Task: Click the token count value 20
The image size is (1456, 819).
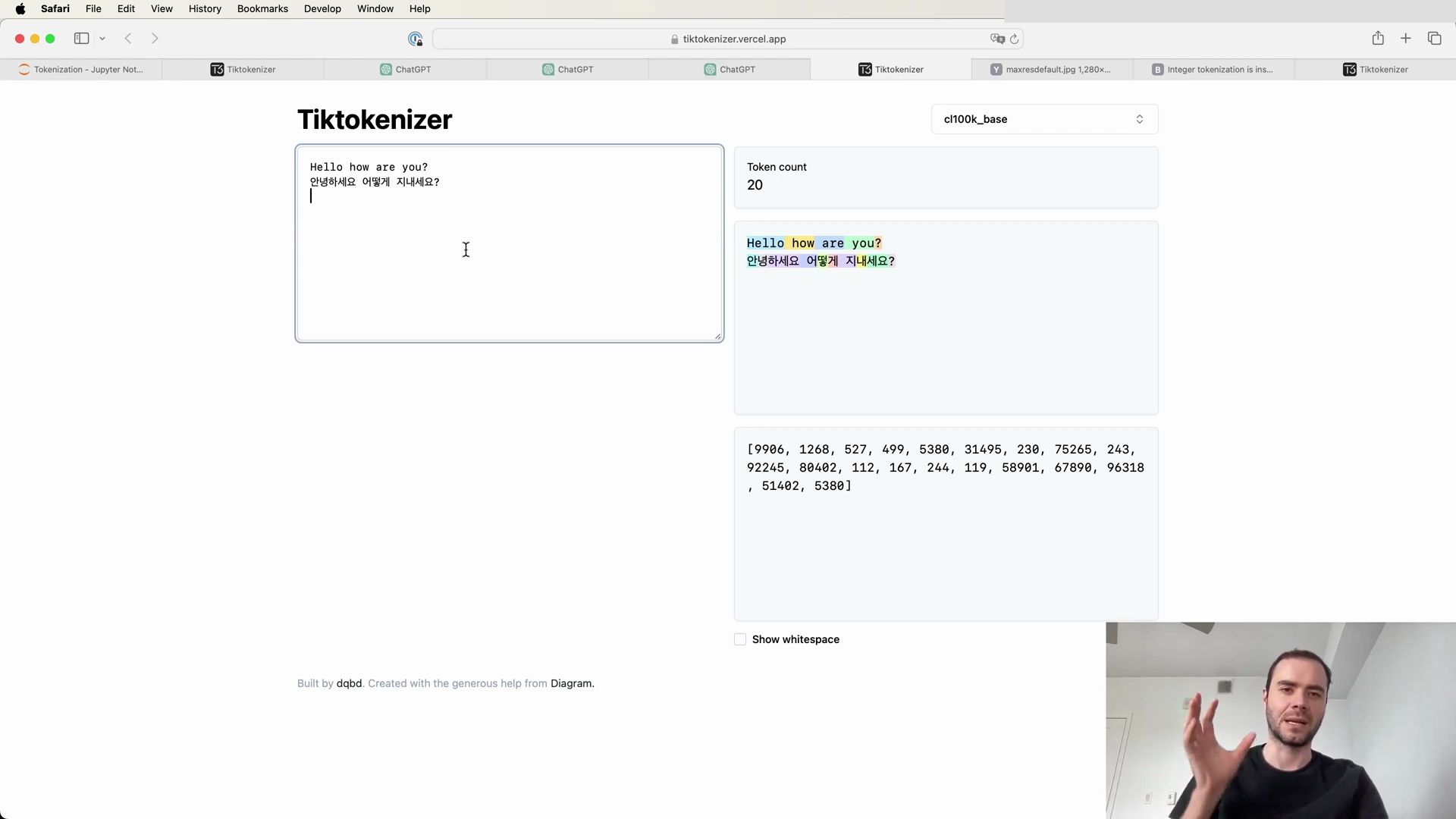Action: (x=755, y=185)
